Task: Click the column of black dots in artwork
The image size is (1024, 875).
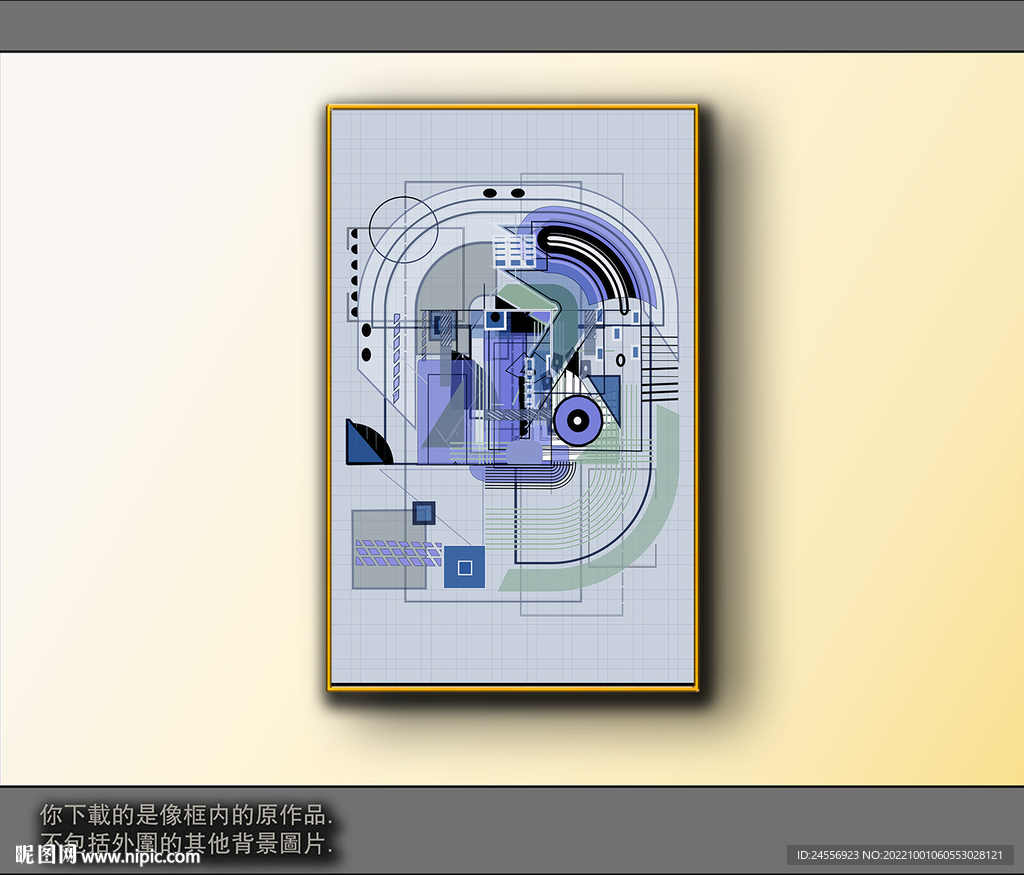Action: [354, 265]
